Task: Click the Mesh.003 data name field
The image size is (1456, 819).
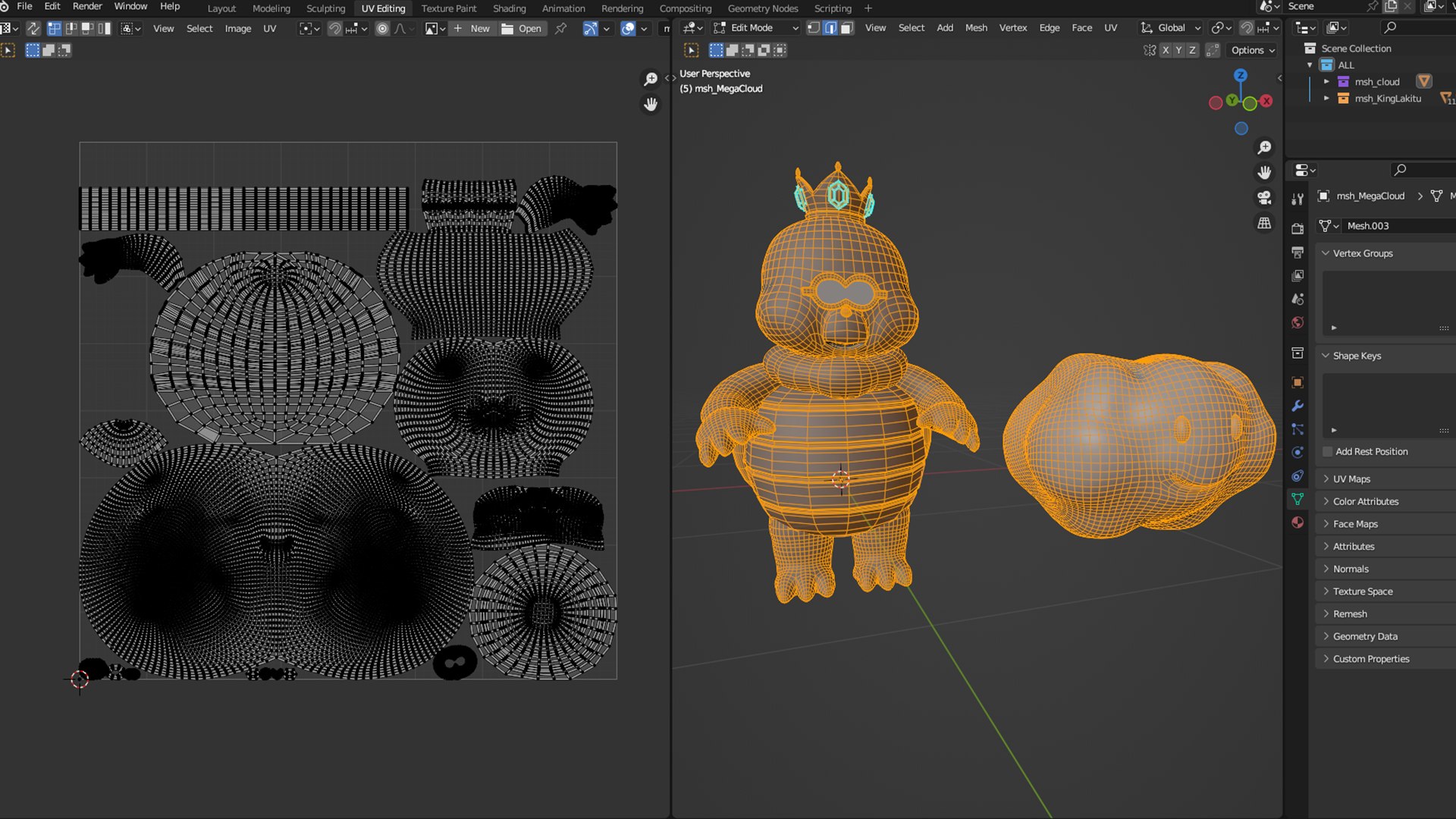Action: coord(1399,226)
